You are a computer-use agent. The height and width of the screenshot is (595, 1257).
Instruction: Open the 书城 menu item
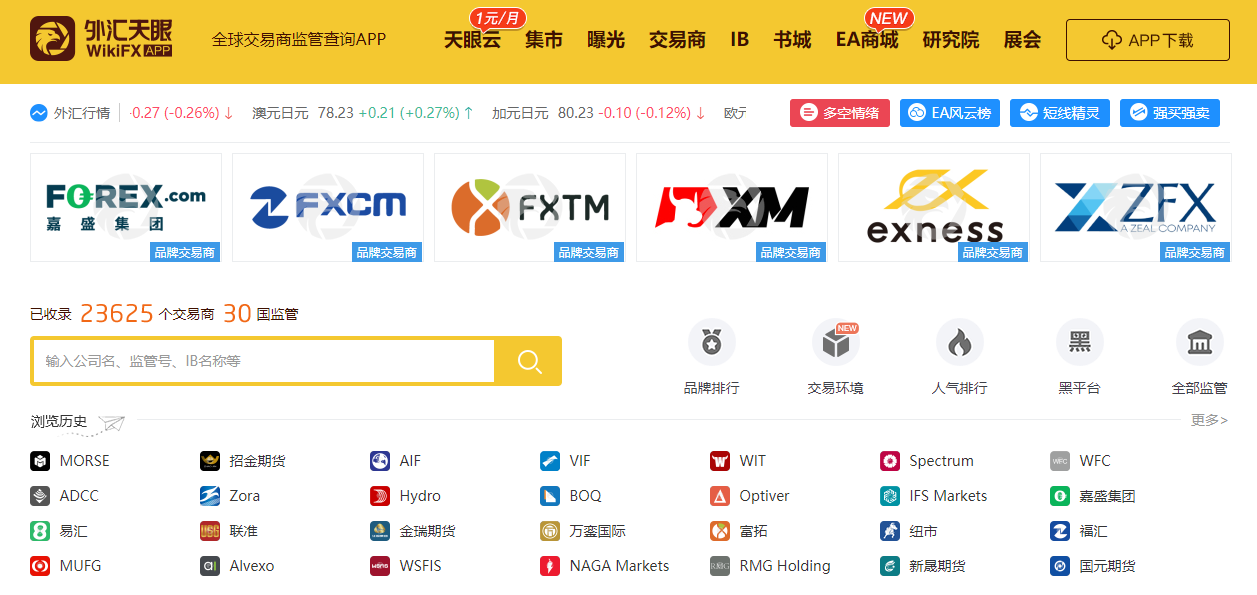(x=793, y=40)
